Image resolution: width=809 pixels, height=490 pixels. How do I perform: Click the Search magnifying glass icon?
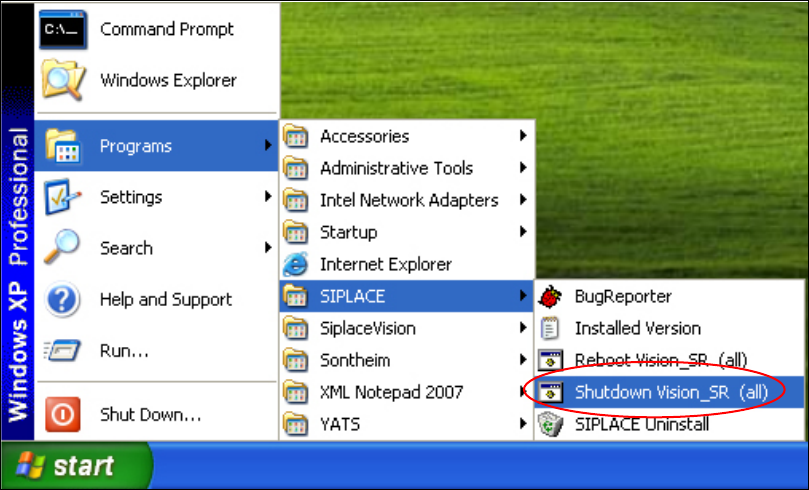(x=62, y=247)
